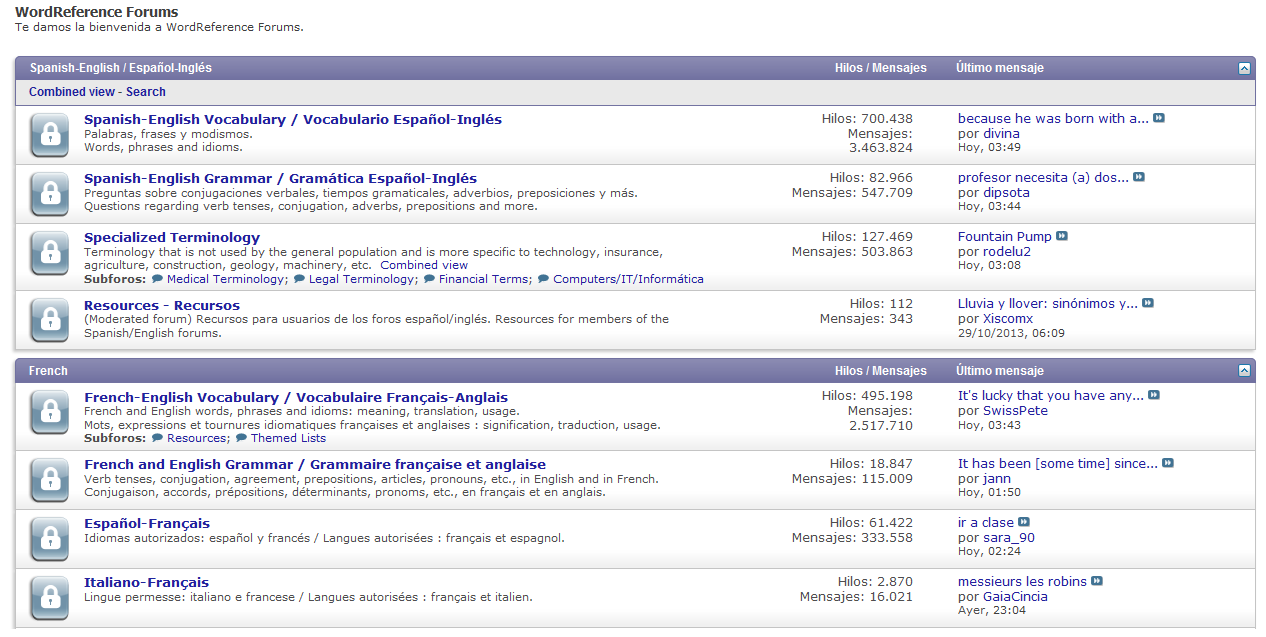1266x637 pixels.
Task: Go to last post arrow for 'messieurs les robins'
Action: tap(1097, 581)
